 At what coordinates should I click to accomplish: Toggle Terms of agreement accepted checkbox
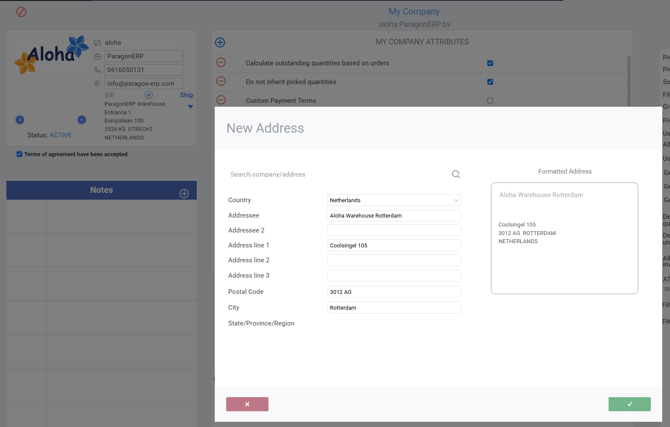pyautogui.click(x=19, y=154)
